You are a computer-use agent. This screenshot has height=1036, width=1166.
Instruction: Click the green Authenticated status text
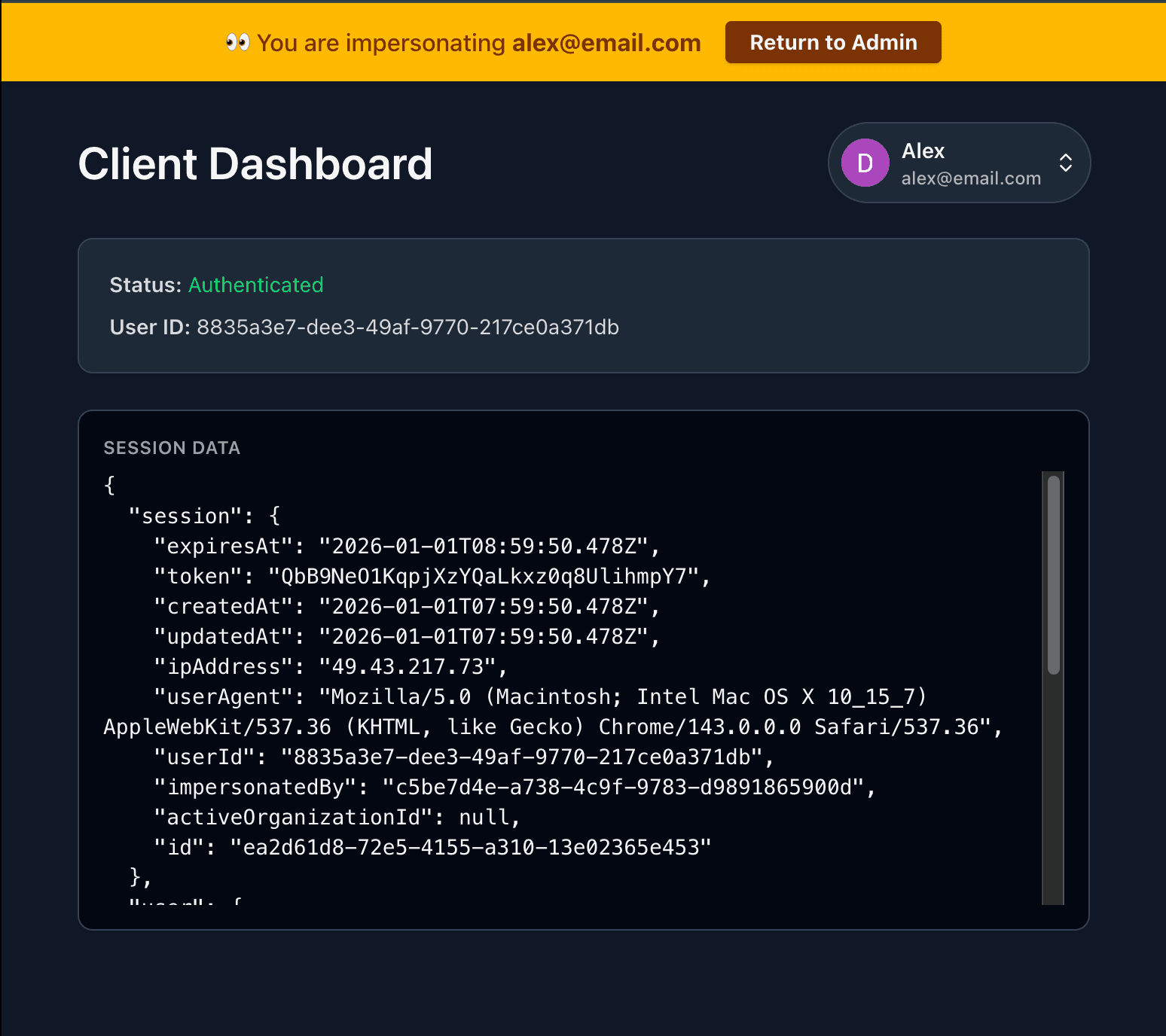pyautogui.click(x=255, y=285)
